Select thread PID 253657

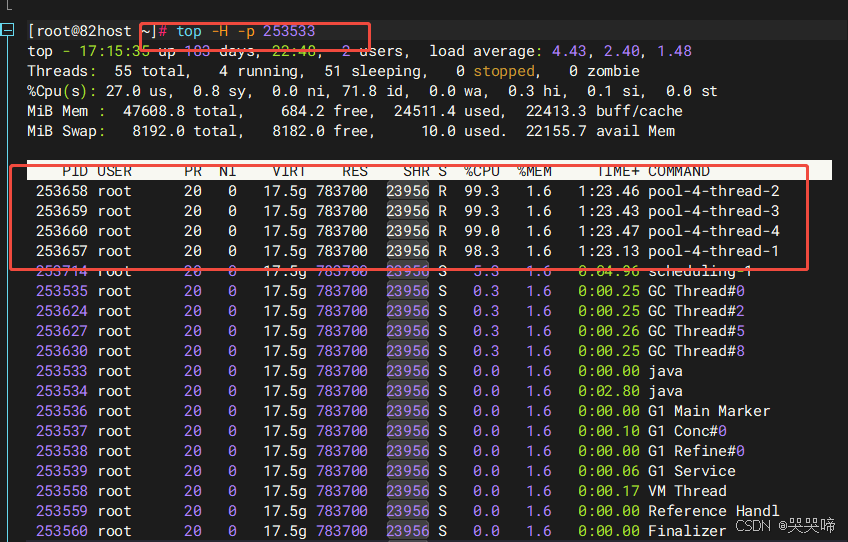coord(62,252)
